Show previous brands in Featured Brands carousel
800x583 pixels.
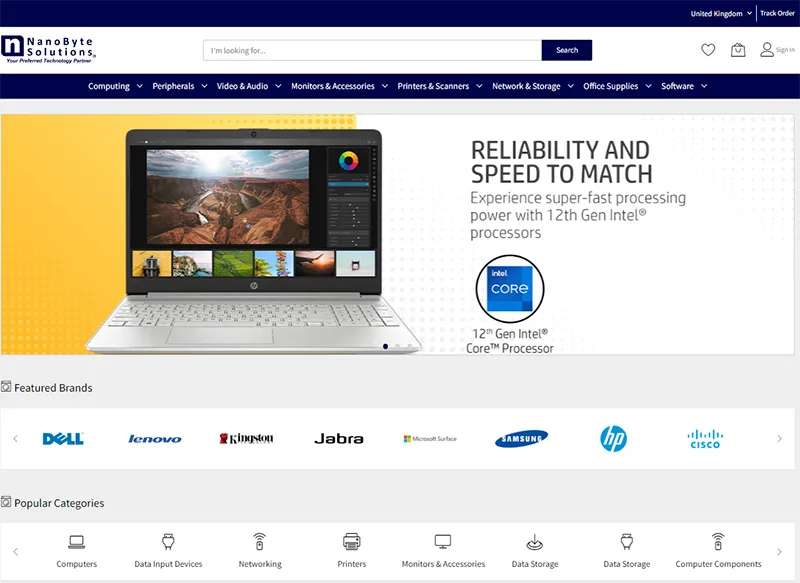(x=16, y=439)
